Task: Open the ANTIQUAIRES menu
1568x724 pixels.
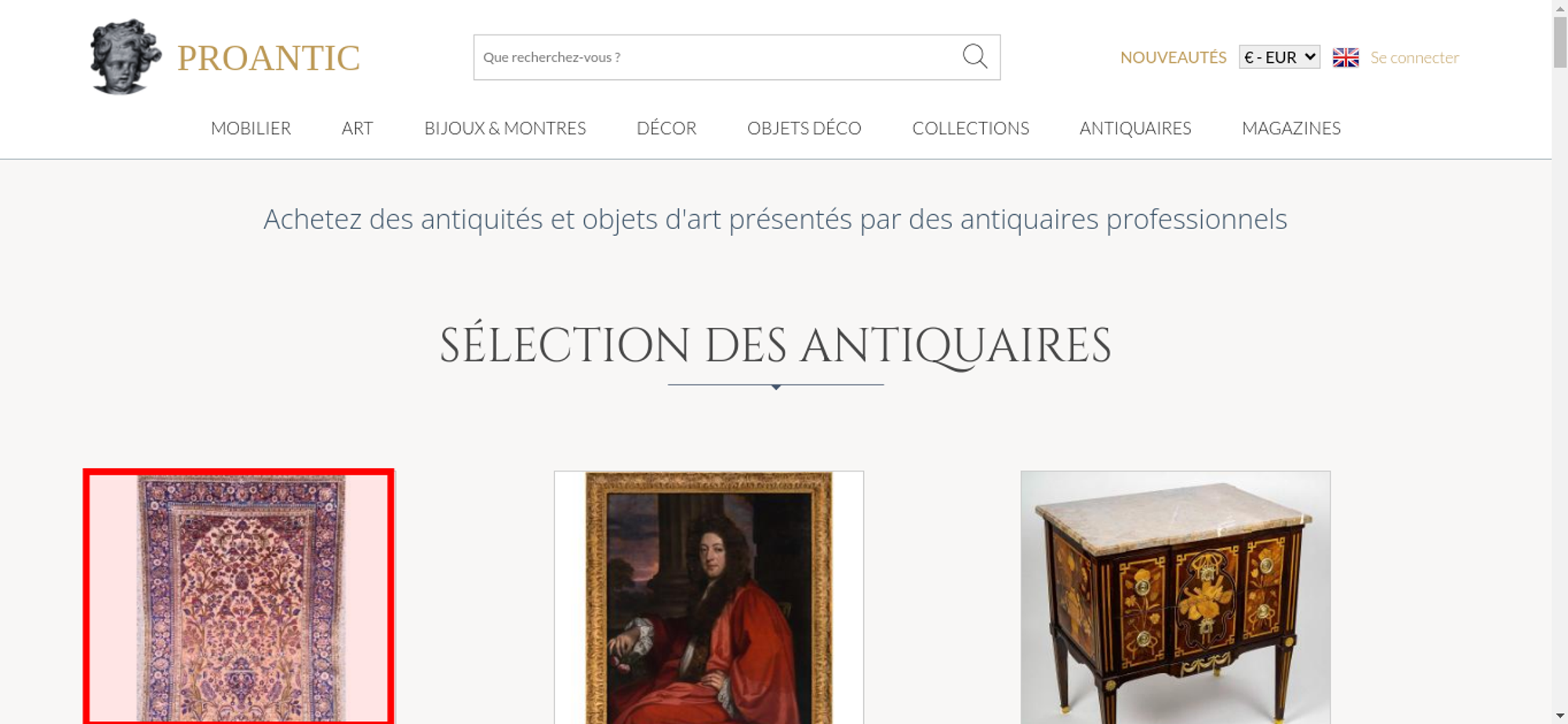Action: (x=1135, y=128)
